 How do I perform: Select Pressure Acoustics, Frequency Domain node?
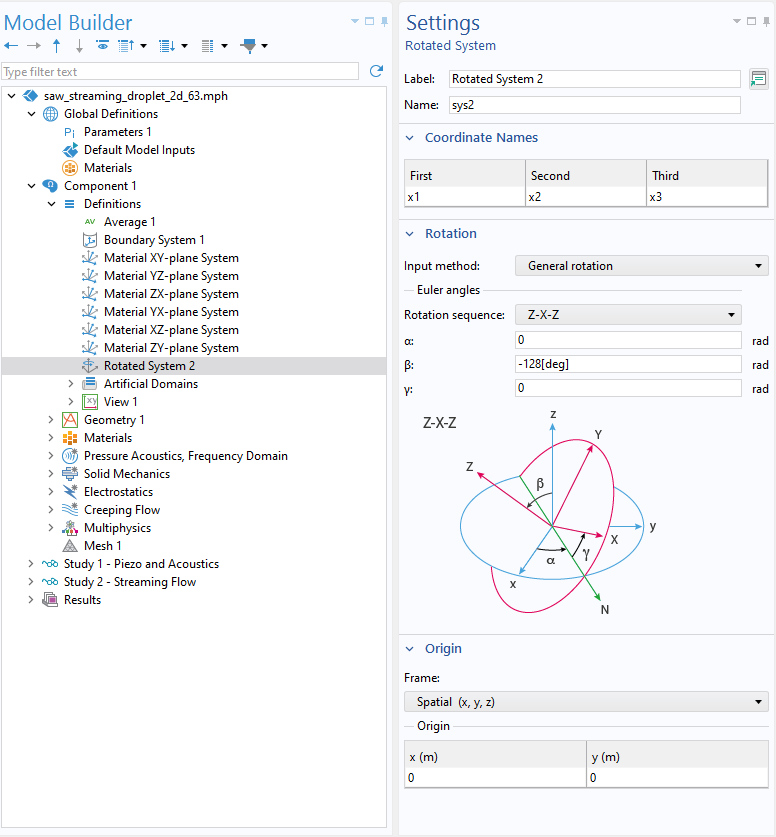(x=185, y=456)
